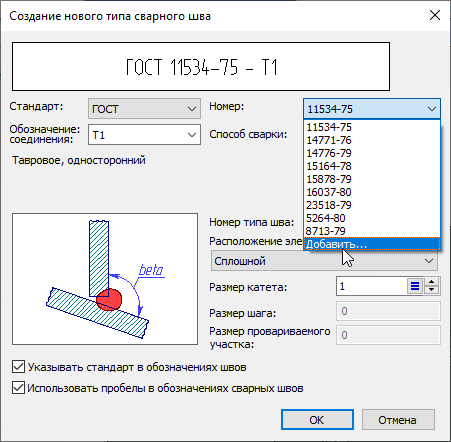Pick 15164-78 in the list

(372, 166)
